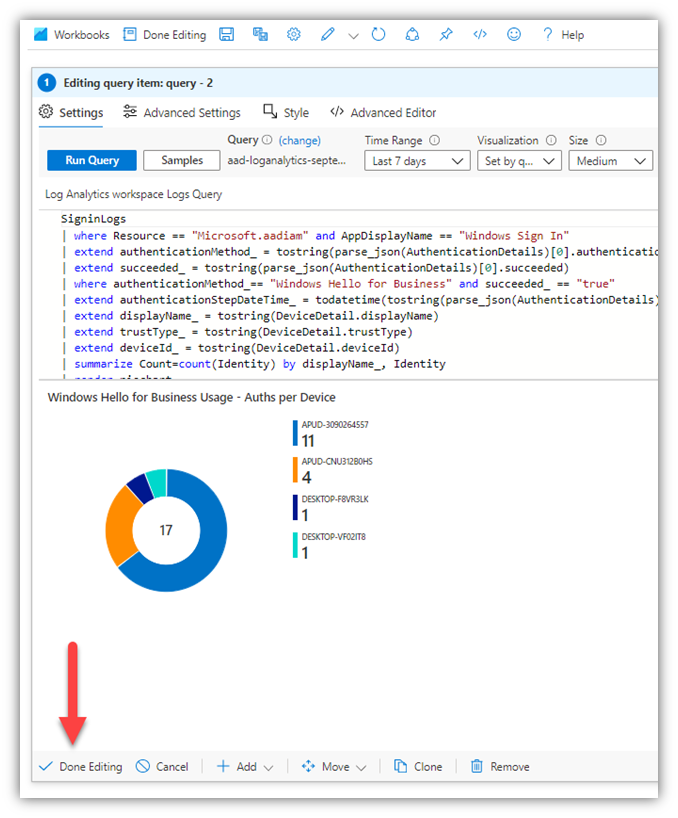Save the workbook with the floppy disk icon
Image resolution: width=678 pixels, height=818 pixels.
pyautogui.click(x=226, y=34)
